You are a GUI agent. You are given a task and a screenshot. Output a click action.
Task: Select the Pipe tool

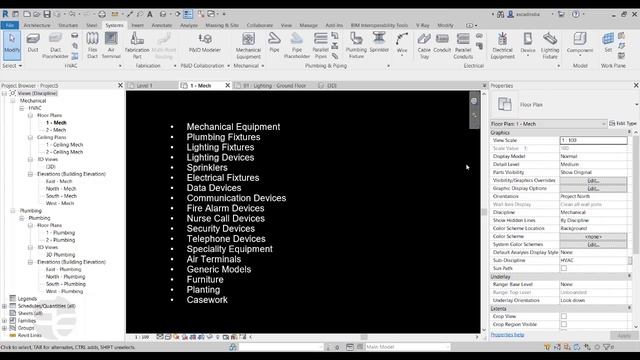pos(274,43)
